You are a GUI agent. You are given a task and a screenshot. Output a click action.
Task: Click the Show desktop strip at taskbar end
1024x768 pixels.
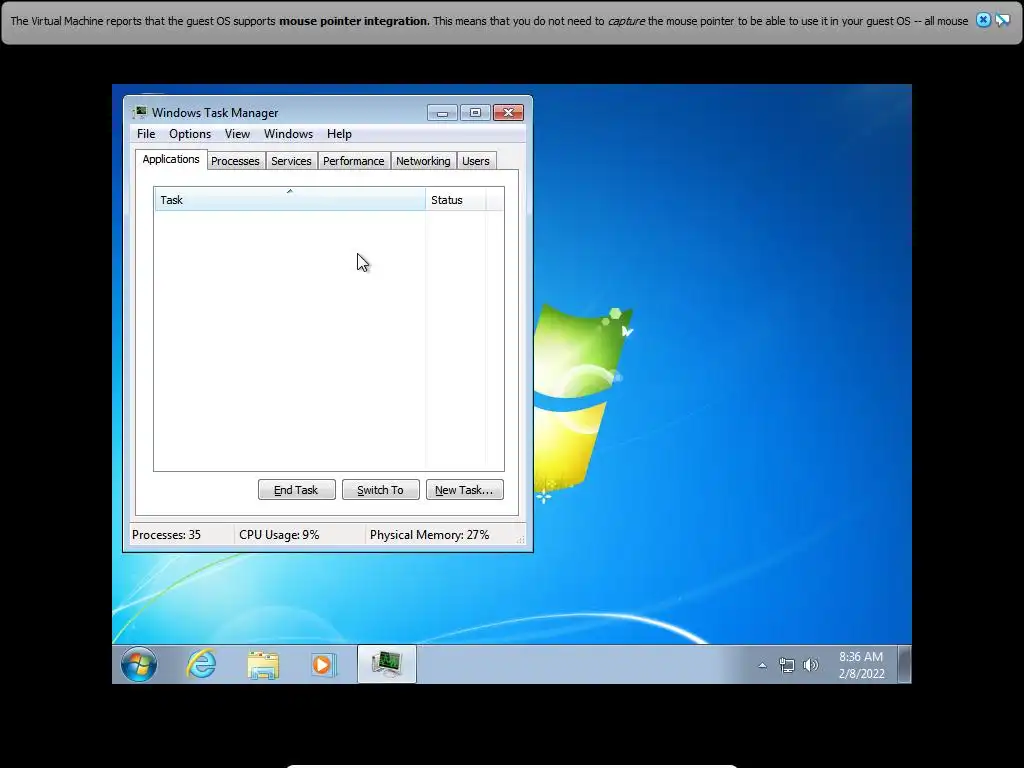pos(904,664)
